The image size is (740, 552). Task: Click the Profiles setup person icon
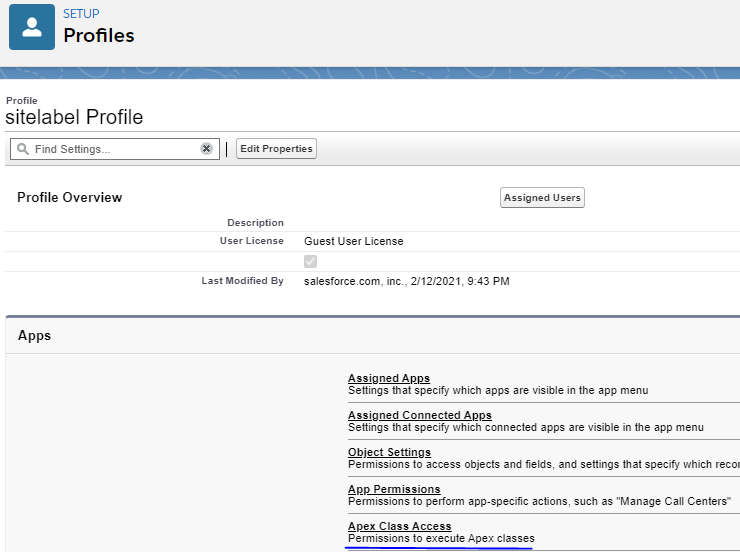coord(31,27)
